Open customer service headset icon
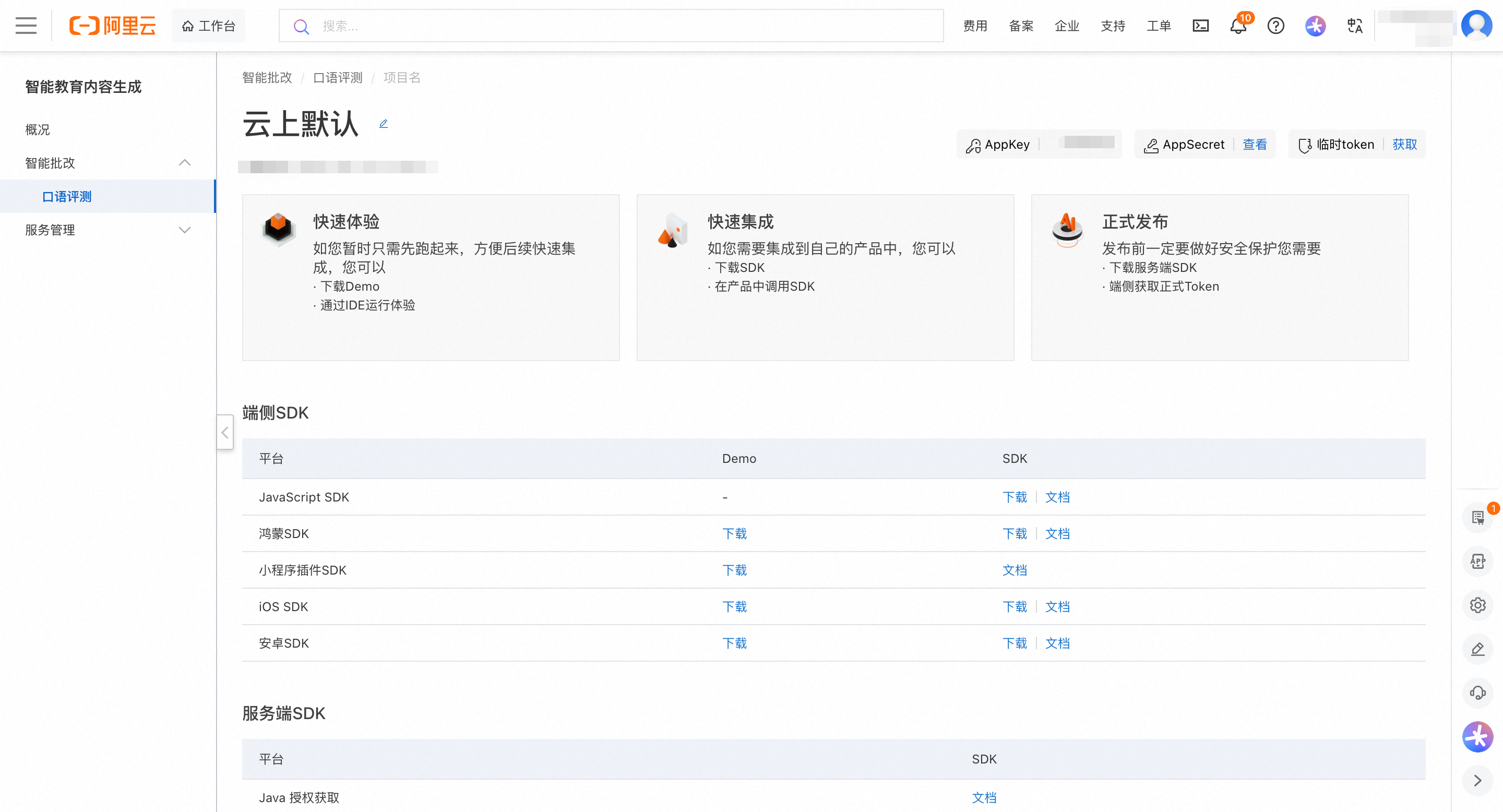The width and height of the screenshot is (1503, 812). (x=1477, y=692)
